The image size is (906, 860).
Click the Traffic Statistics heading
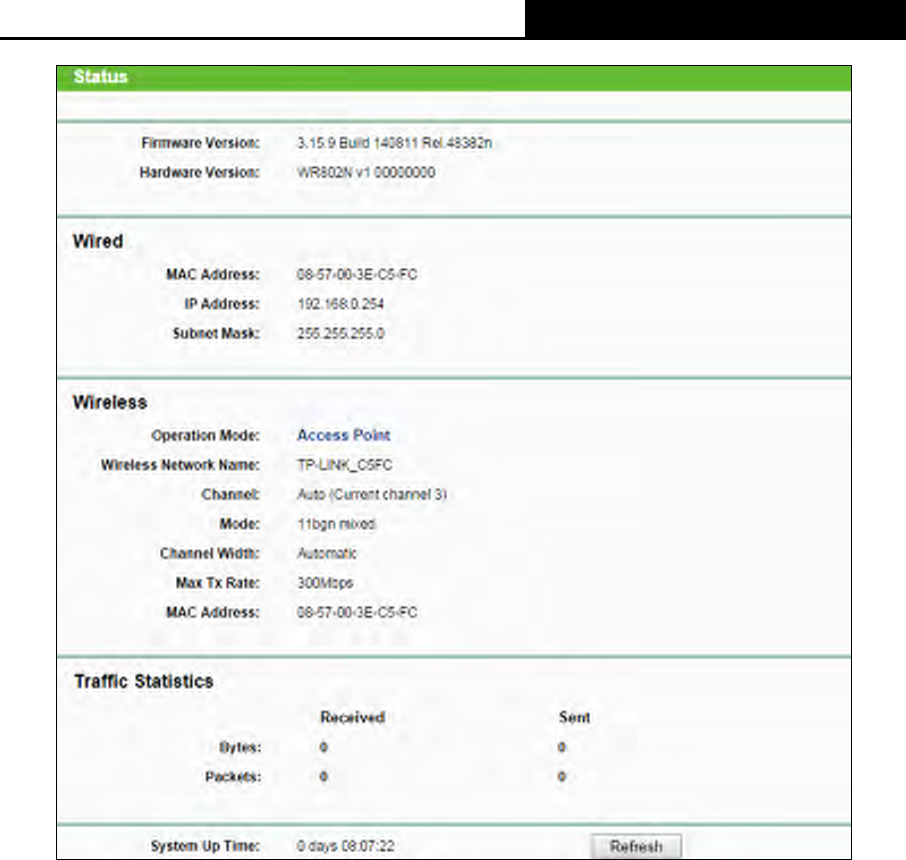[144, 681]
